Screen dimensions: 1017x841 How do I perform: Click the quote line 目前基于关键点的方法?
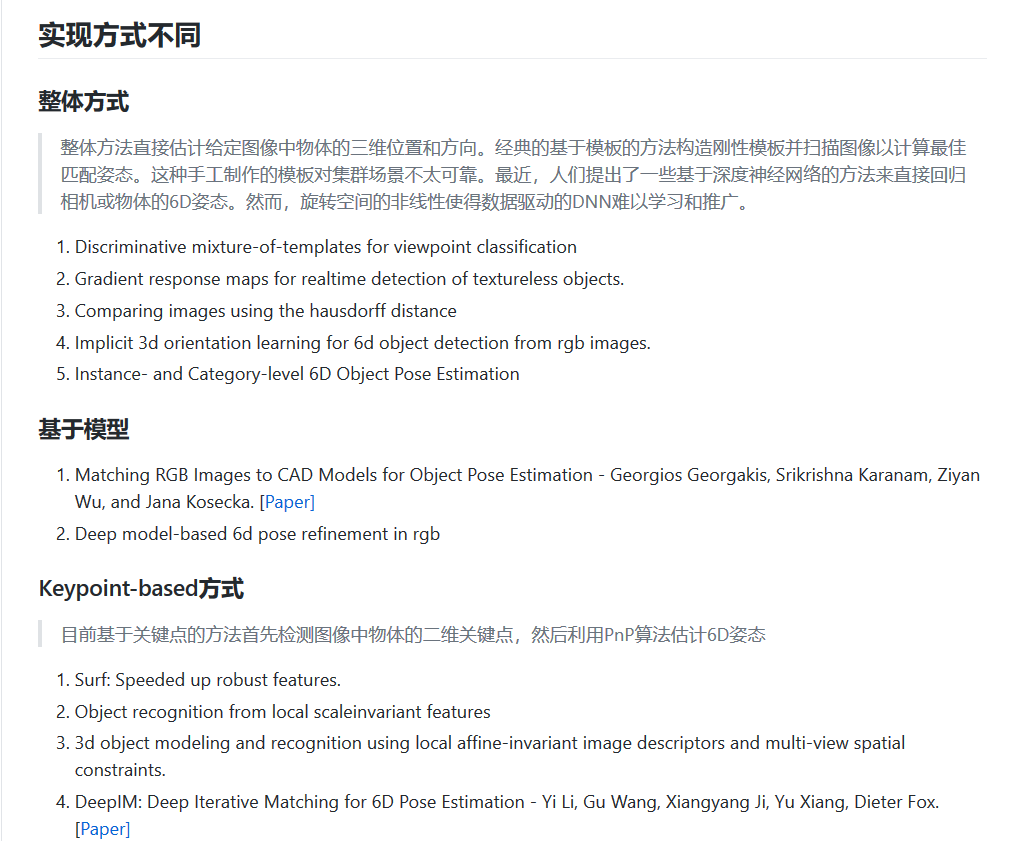pos(413,634)
